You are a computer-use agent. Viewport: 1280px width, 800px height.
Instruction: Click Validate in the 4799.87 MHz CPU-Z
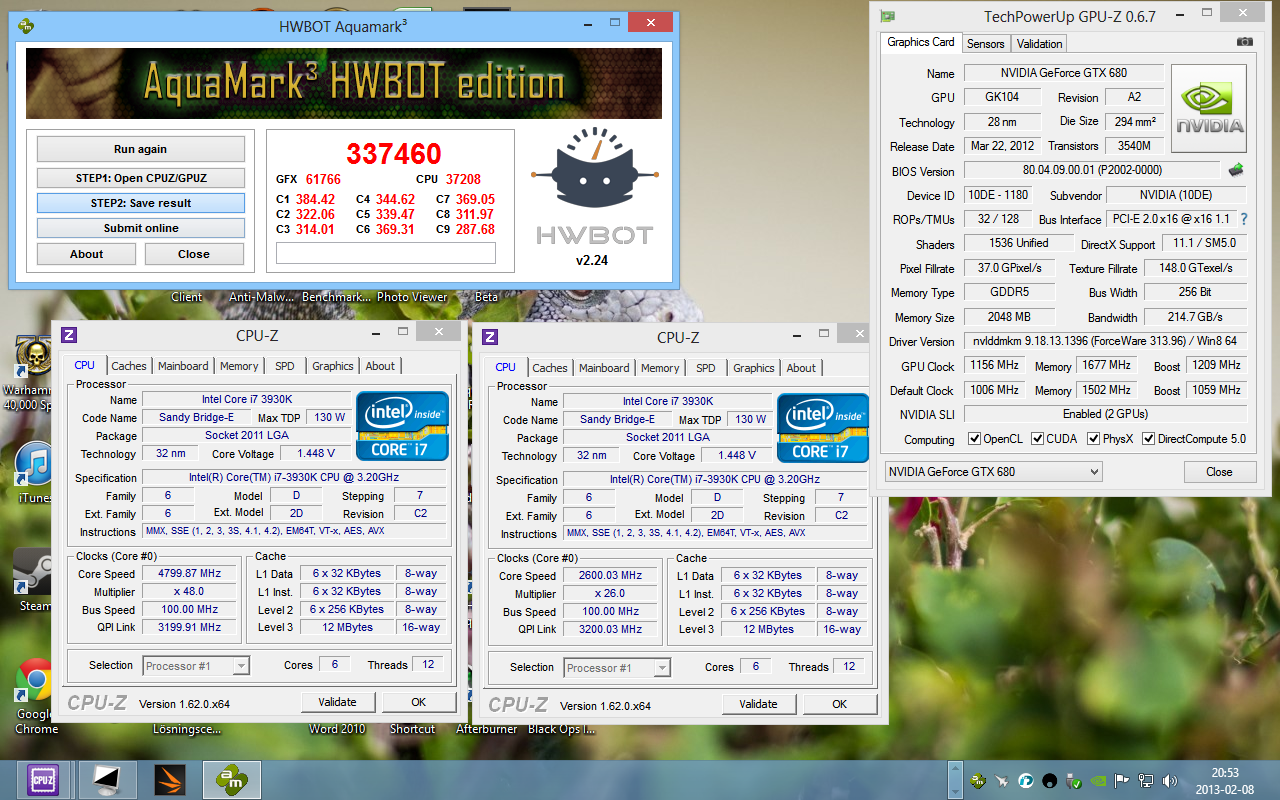338,702
